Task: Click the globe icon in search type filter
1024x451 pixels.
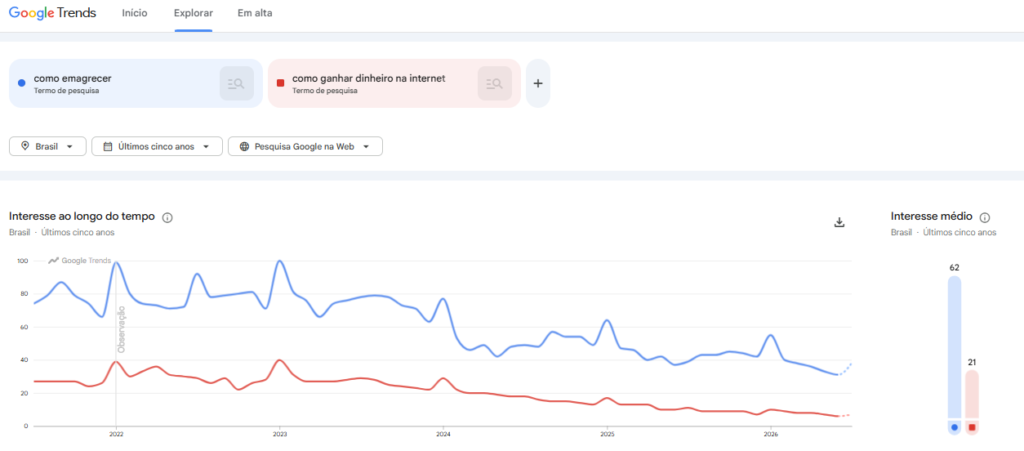Action: tap(244, 147)
